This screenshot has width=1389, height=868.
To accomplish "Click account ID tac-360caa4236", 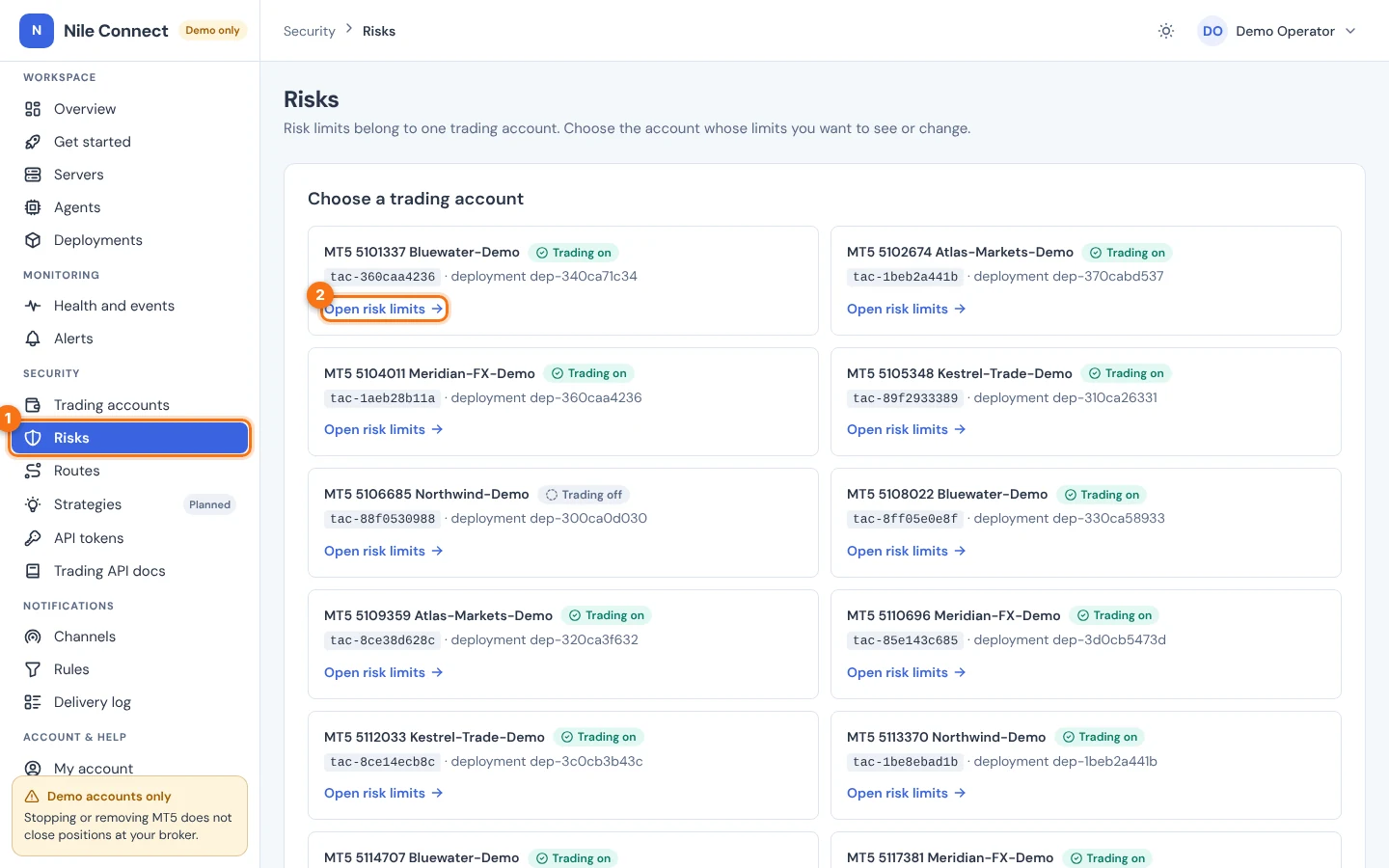I will (383, 277).
